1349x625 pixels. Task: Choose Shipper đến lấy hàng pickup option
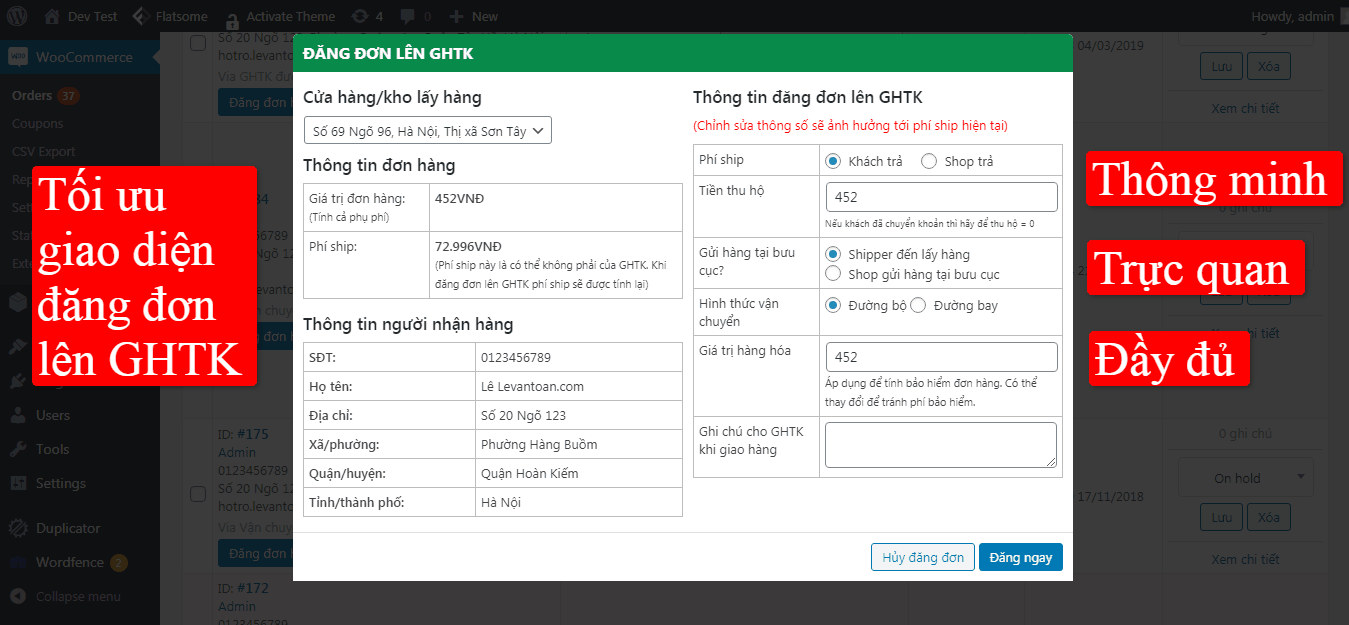coord(832,254)
